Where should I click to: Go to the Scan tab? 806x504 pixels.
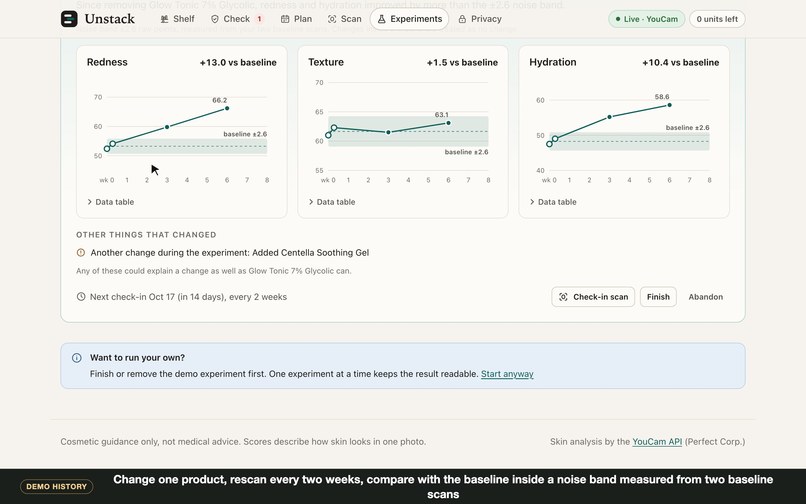[x=344, y=19]
